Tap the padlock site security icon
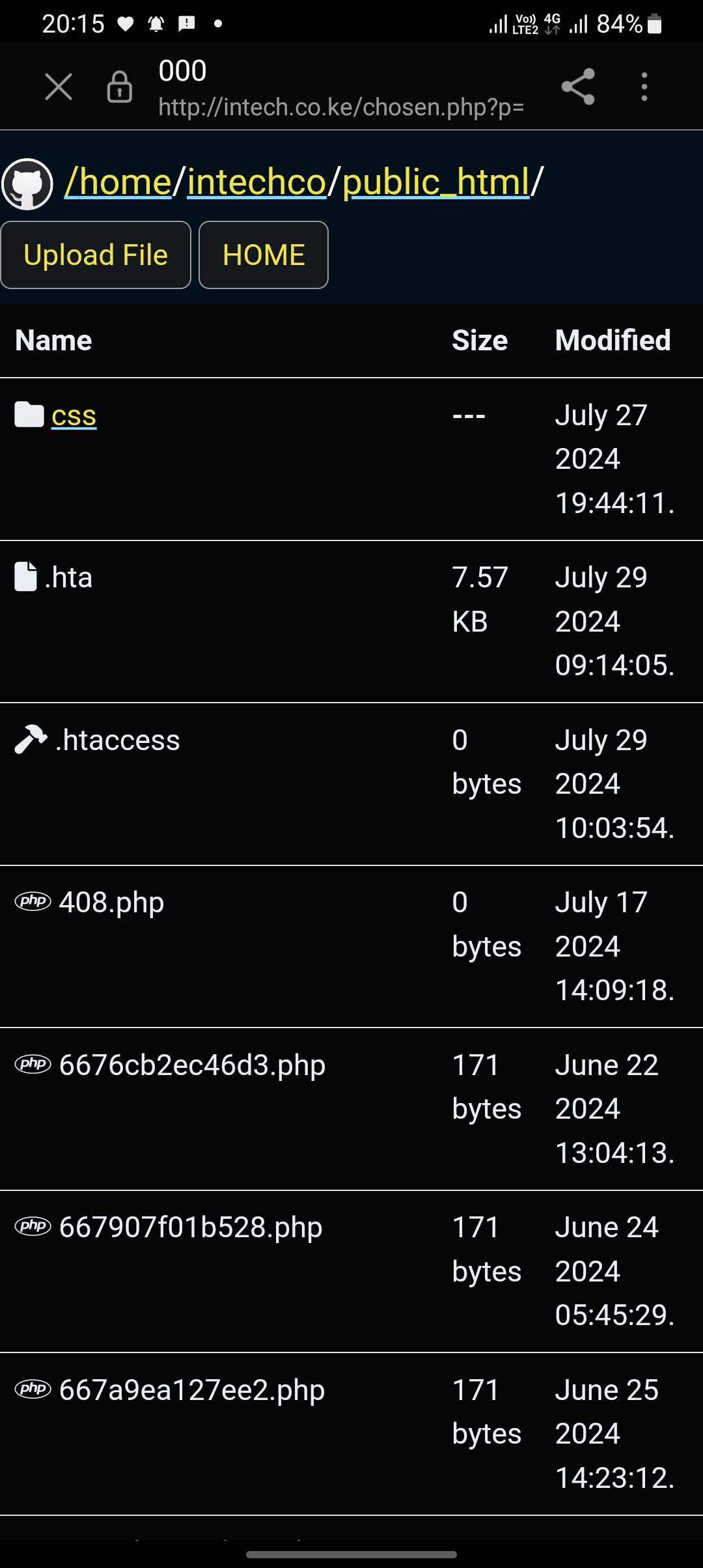Viewport: 703px width, 1568px height. click(x=119, y=87)
